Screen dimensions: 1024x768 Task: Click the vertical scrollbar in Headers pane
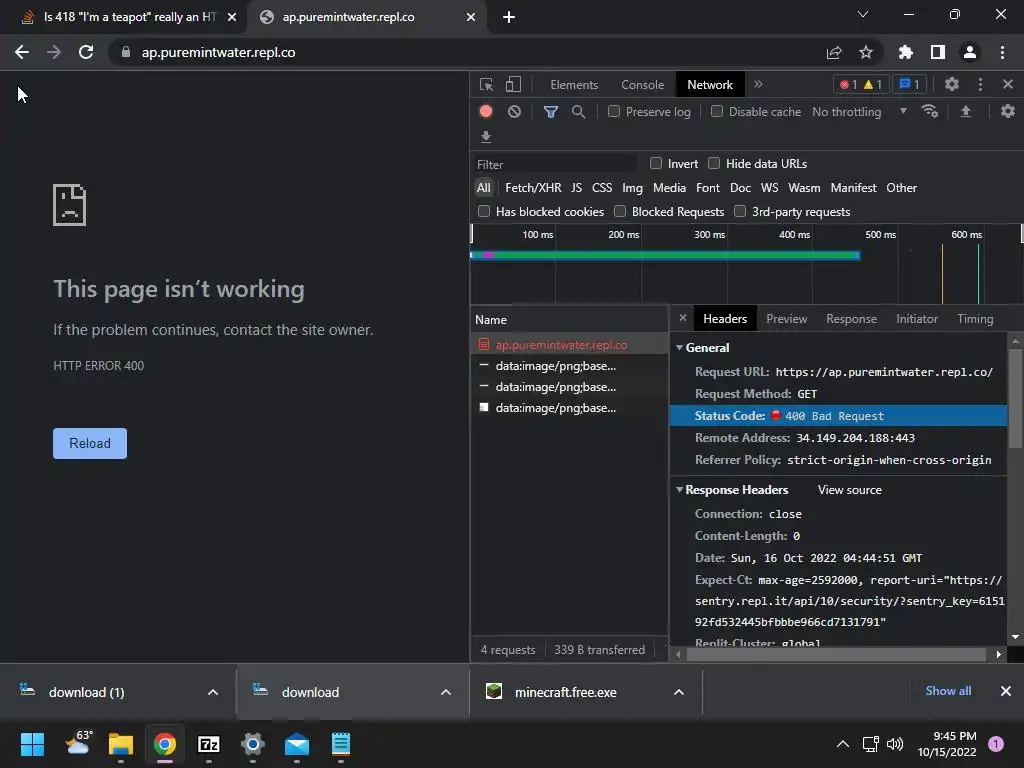(x=1015, y=398)
